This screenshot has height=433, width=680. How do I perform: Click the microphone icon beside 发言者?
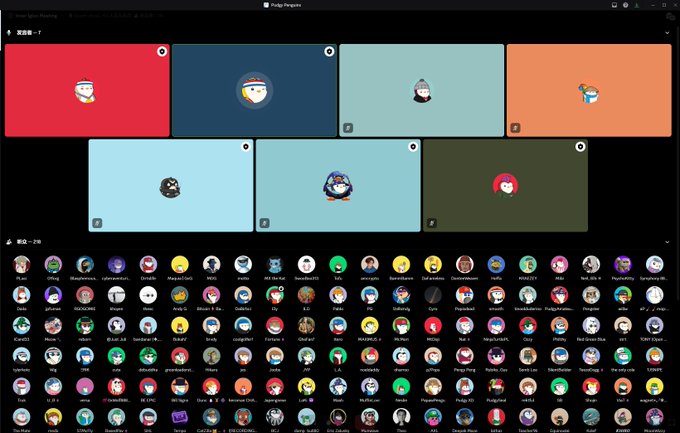pos(9,33)
